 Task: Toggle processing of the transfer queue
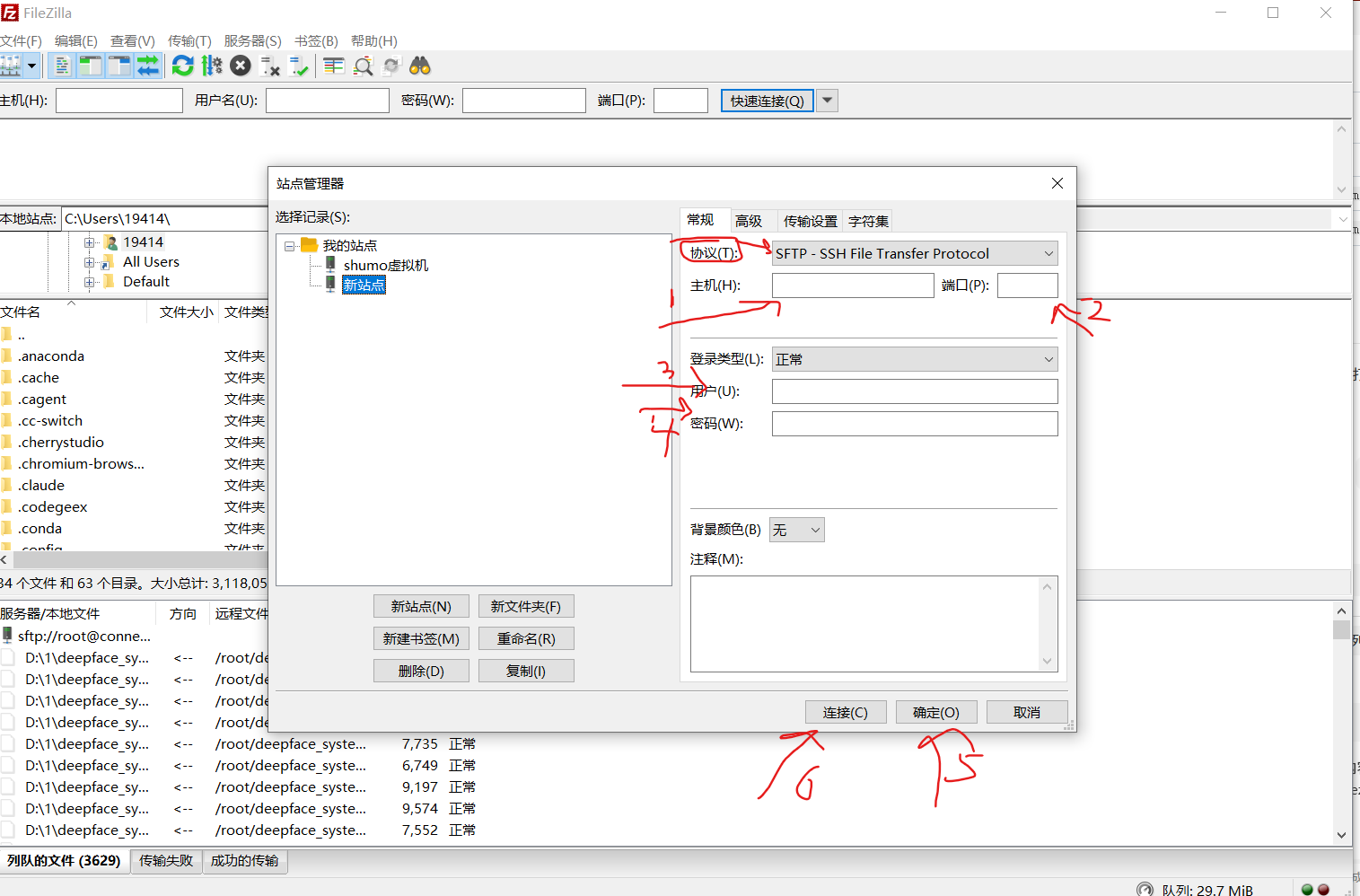tap(212, 66)
